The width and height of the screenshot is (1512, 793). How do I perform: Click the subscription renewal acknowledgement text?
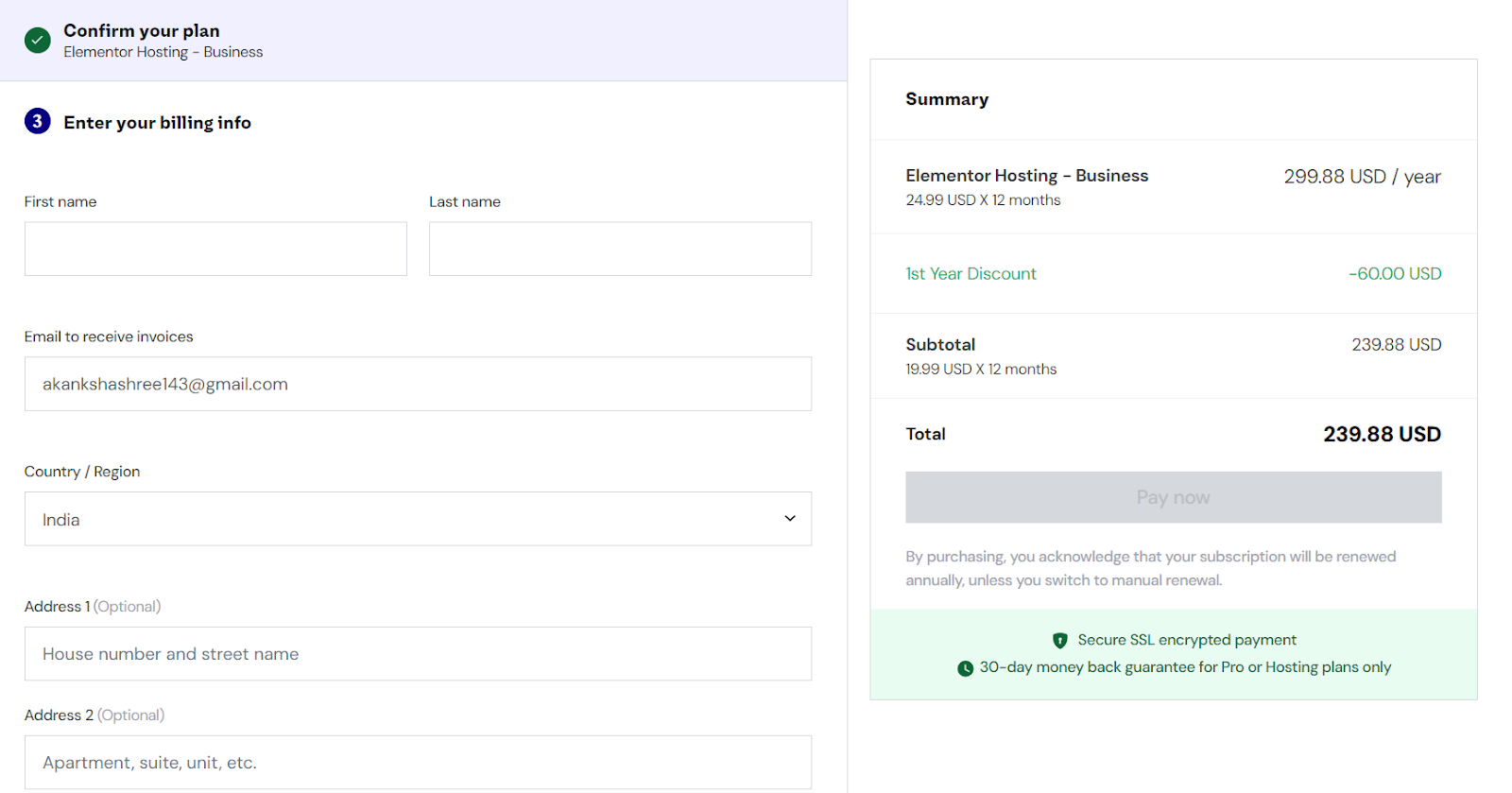[1151, 568]
